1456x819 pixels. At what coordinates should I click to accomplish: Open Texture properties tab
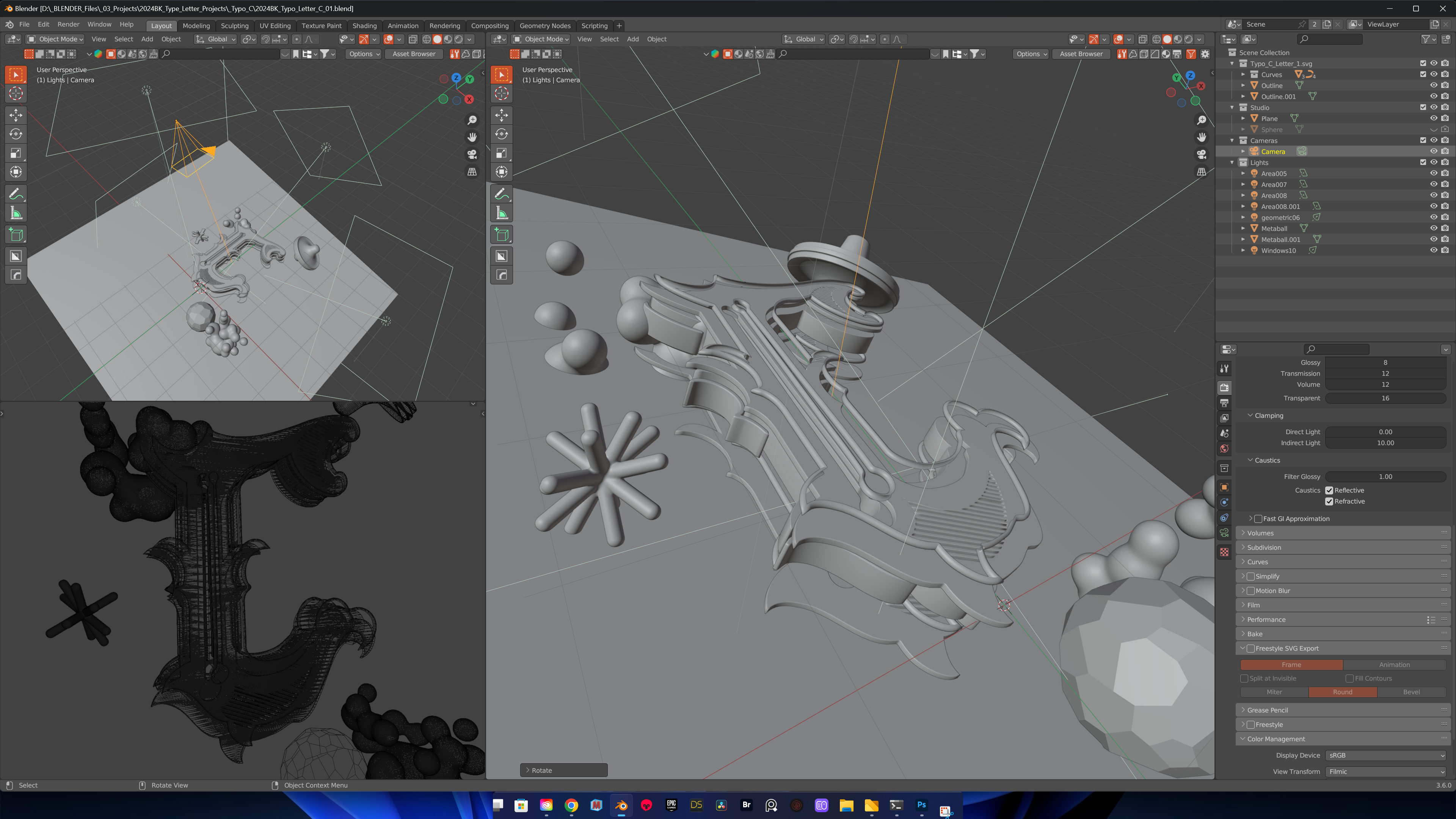pos(1224,552)
